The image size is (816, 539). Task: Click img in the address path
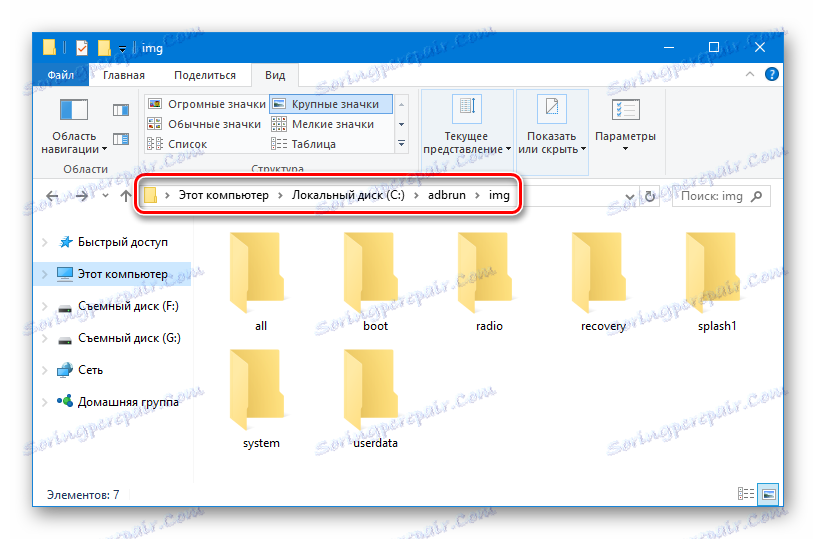pos(499,195)
